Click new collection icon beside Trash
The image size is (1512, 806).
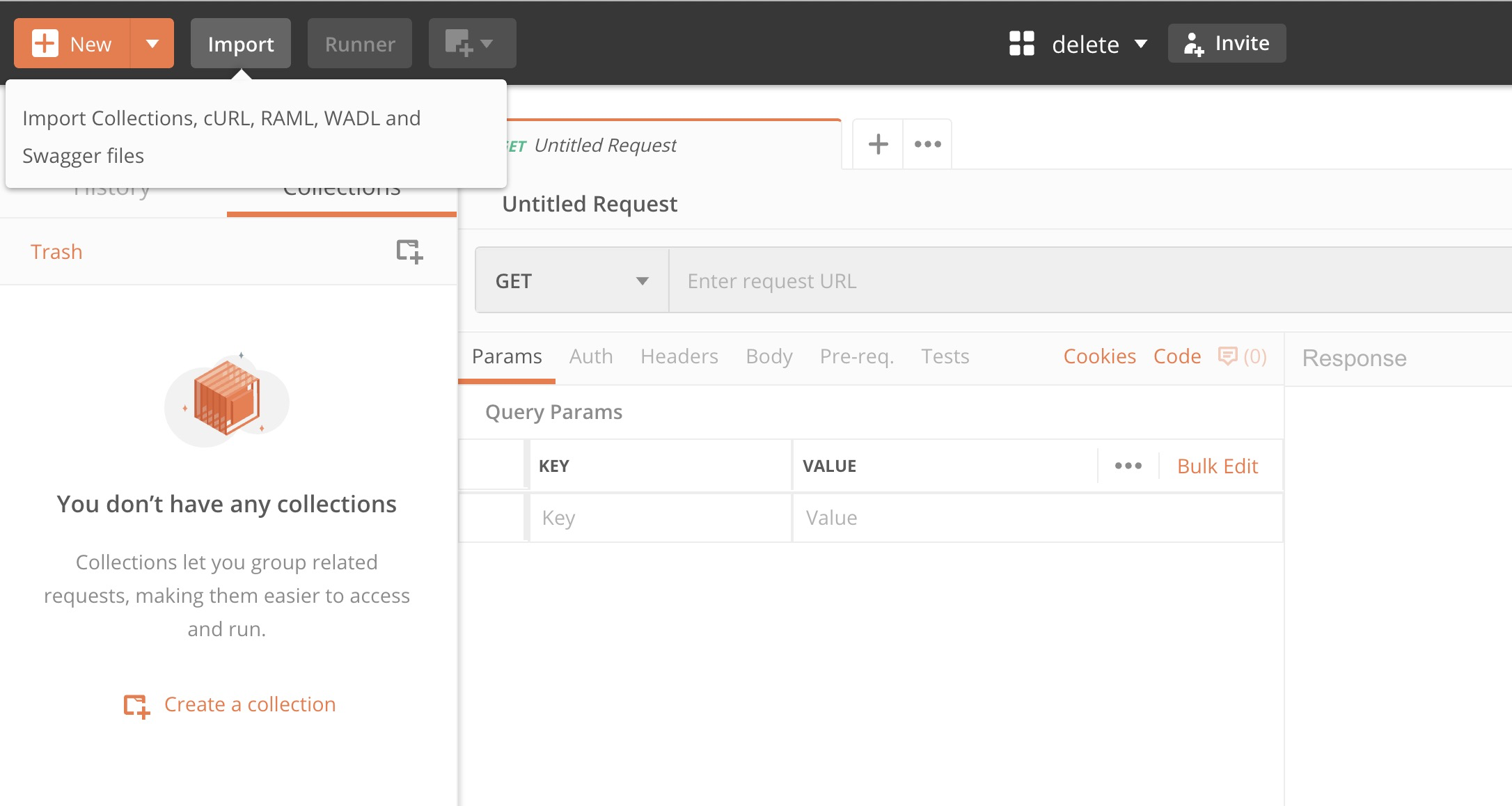point(409,251)
